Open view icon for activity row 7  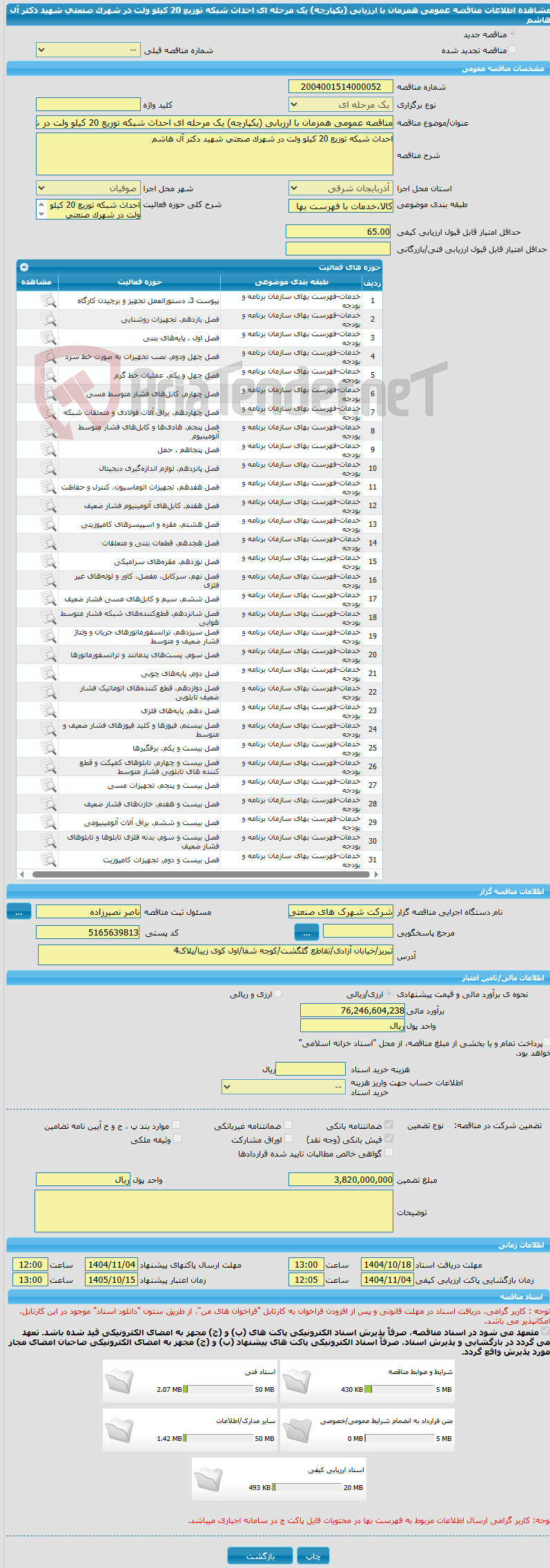(x=48, y=412)
